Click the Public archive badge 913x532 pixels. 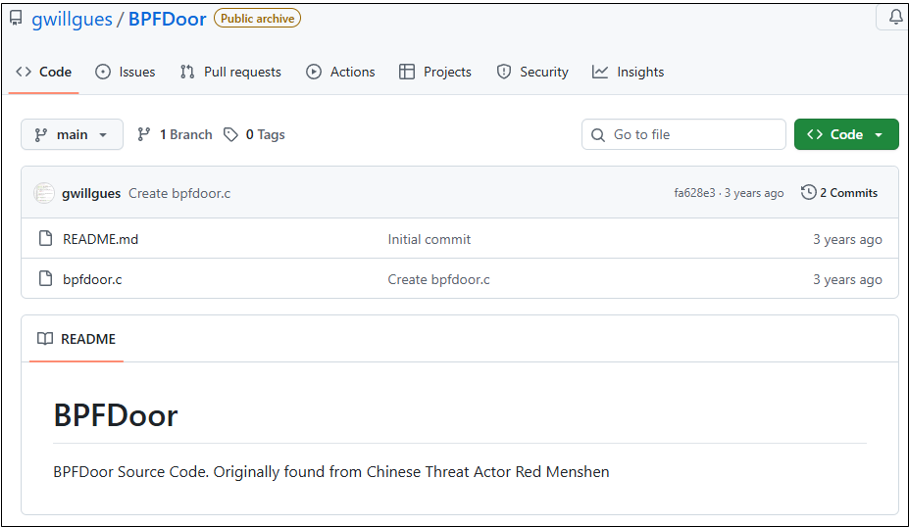click(x=257, y=19)
